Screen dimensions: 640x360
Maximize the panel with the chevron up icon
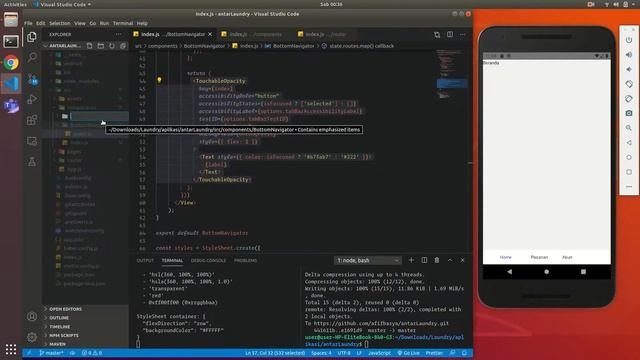click(x=450, y=260)
